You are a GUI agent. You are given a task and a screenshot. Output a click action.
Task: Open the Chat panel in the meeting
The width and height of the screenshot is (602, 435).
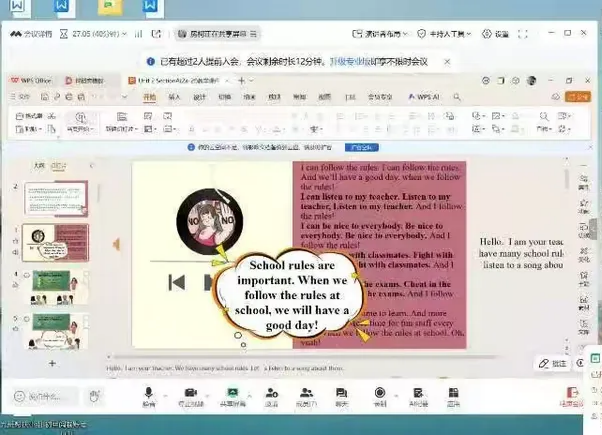[341, 397]
